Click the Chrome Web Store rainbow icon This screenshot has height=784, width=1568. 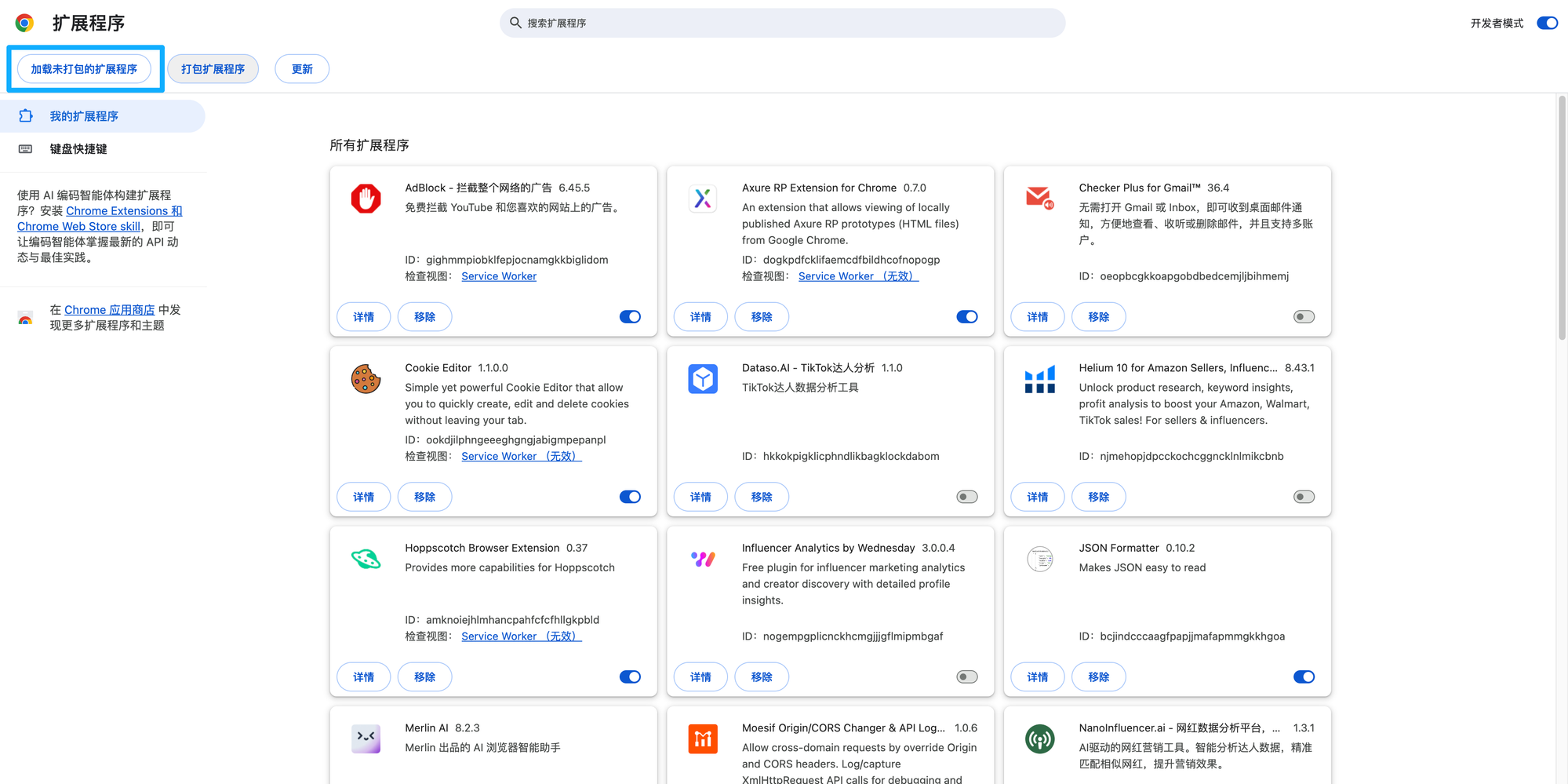pyautogui.click(x=25, y=318)
